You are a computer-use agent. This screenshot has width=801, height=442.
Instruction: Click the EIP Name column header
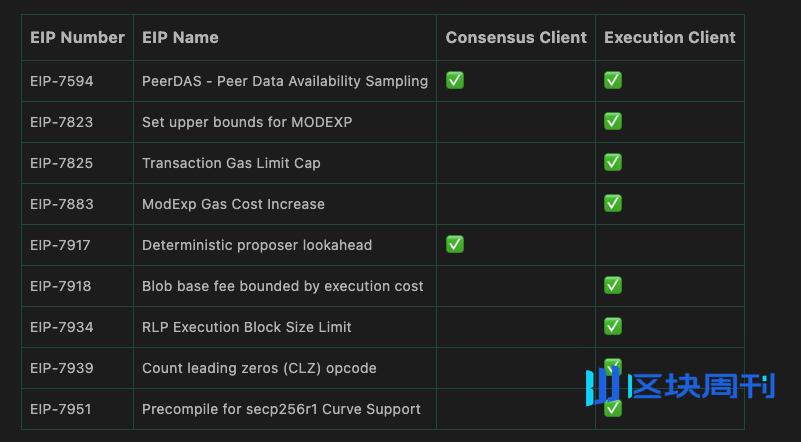pos(180,38)
